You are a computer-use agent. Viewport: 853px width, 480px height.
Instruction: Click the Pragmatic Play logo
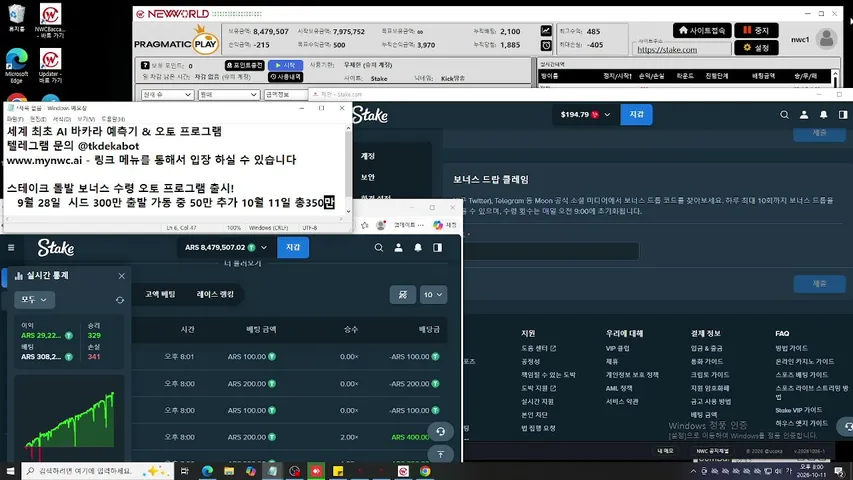pyautogui.click(x=176, y=41)
